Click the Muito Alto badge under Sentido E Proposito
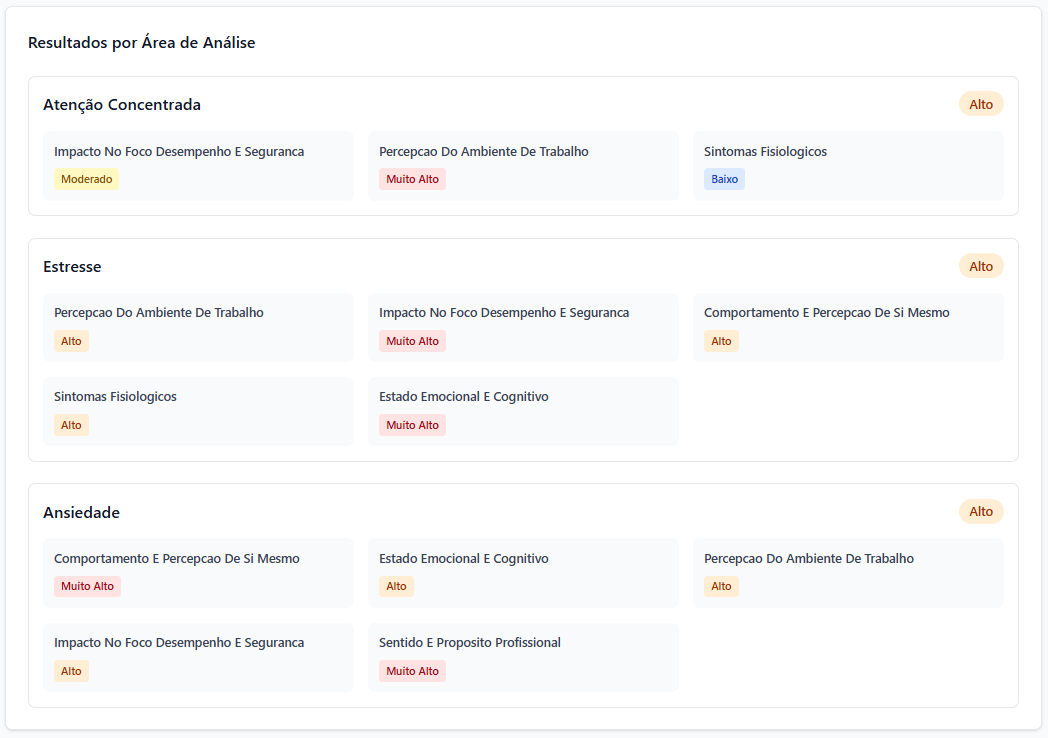 pyautogui.click(x=412, y=670)
